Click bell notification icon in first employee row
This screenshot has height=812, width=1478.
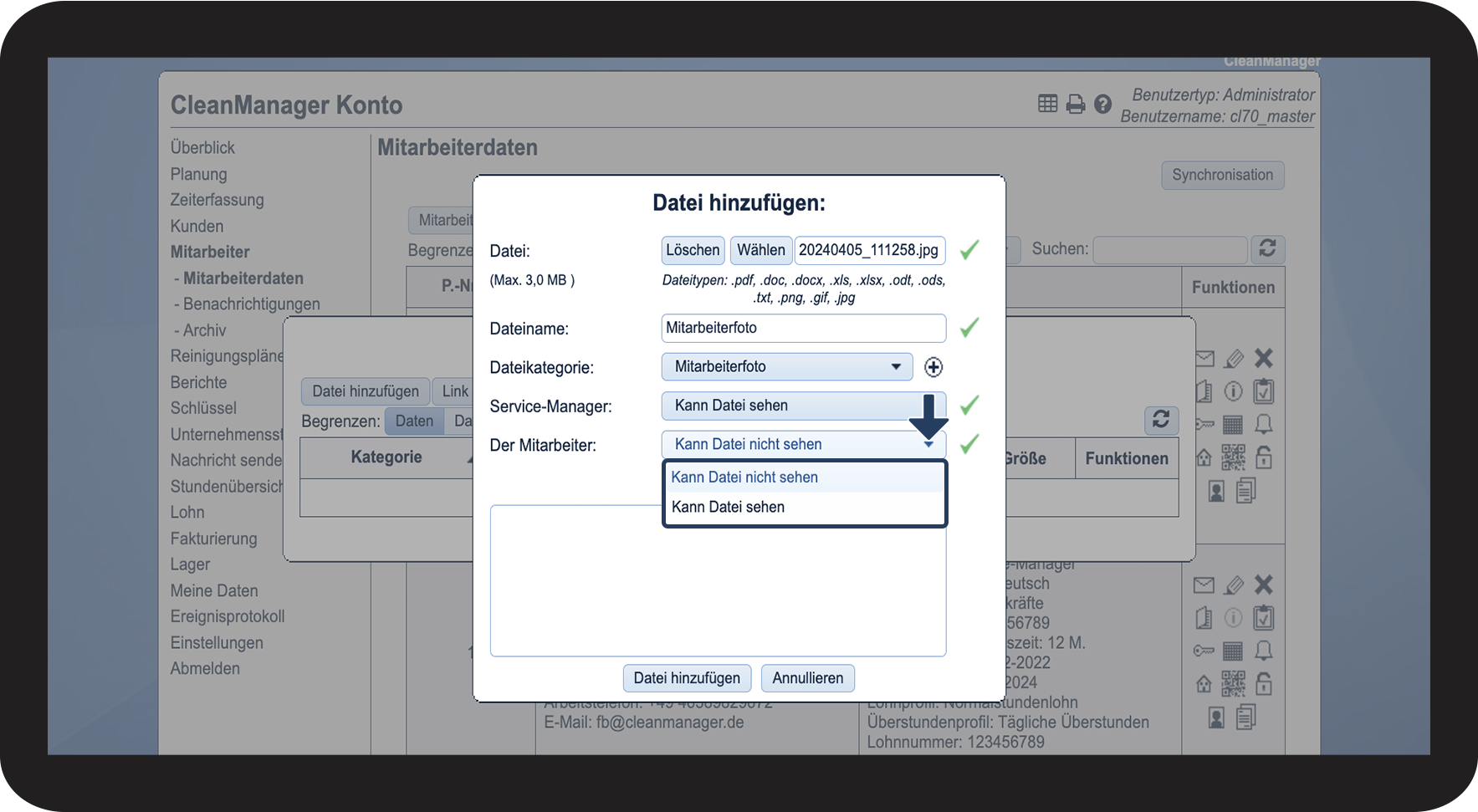(x=1264, y=425)
